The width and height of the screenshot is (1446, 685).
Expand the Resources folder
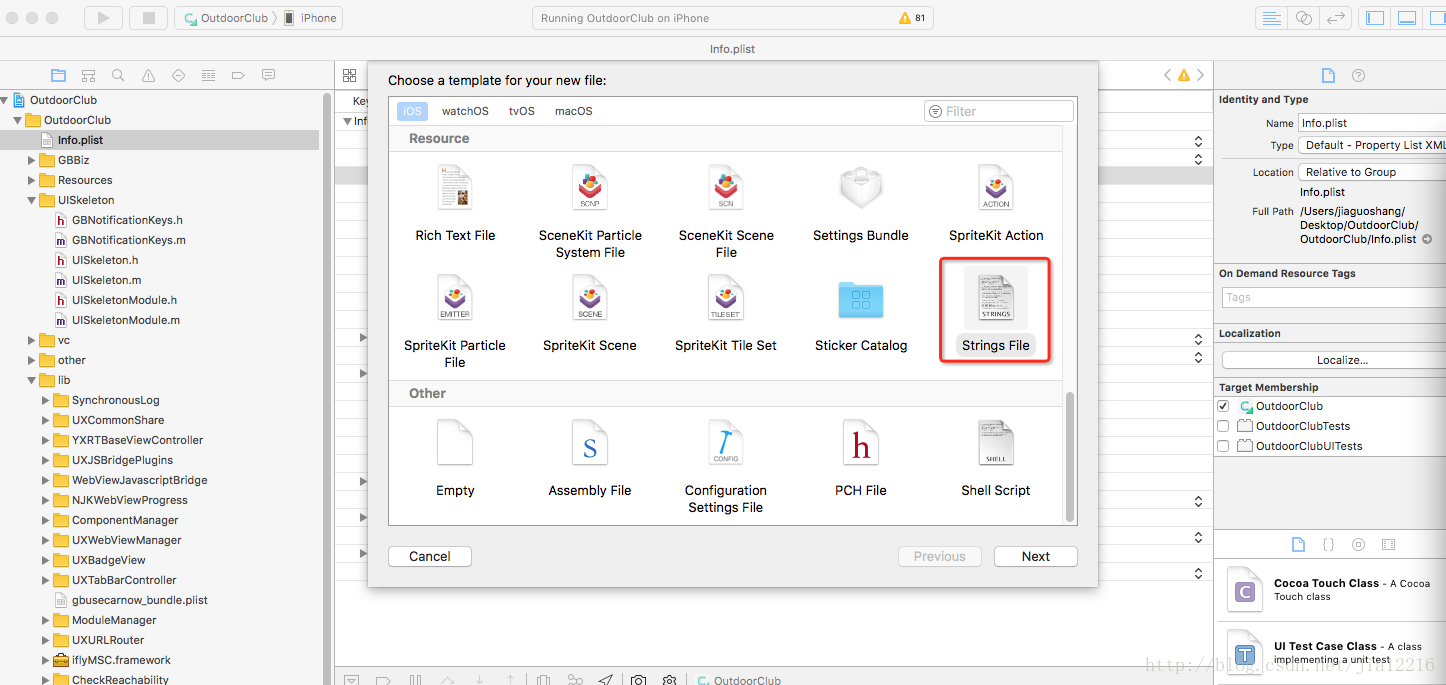32,180
